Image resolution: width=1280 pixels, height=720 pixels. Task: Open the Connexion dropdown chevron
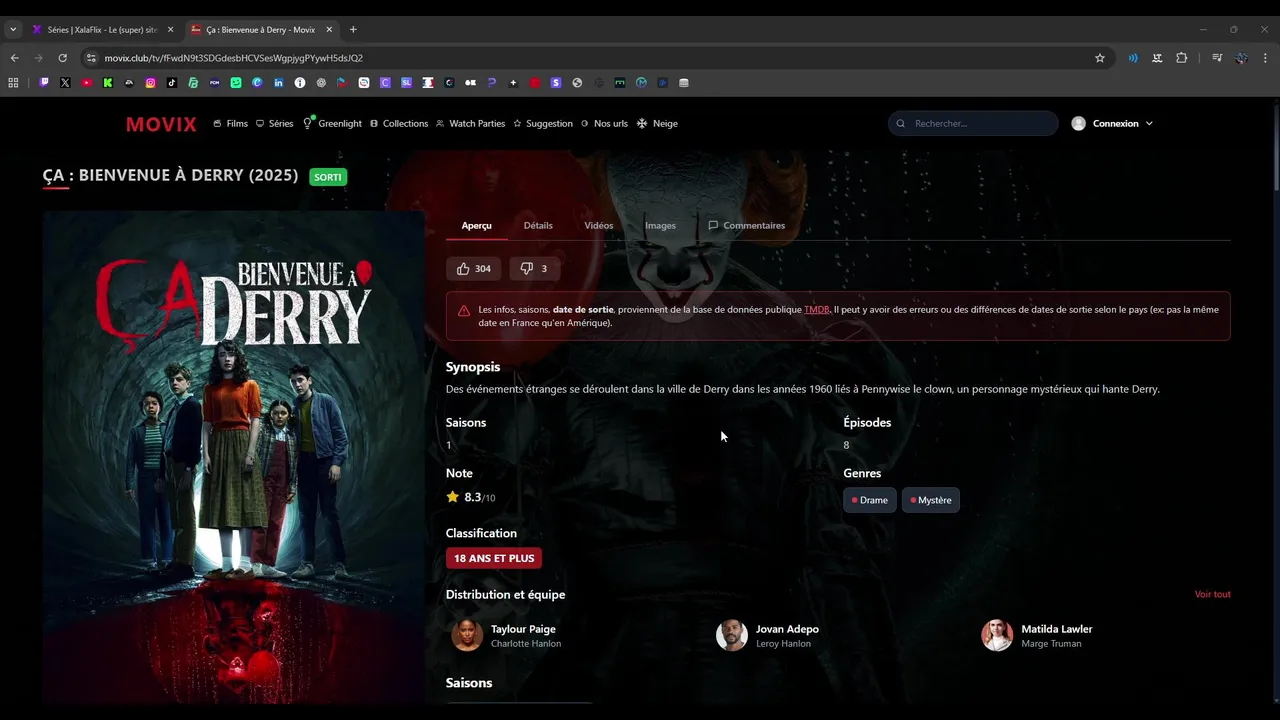coord(1149,124)
